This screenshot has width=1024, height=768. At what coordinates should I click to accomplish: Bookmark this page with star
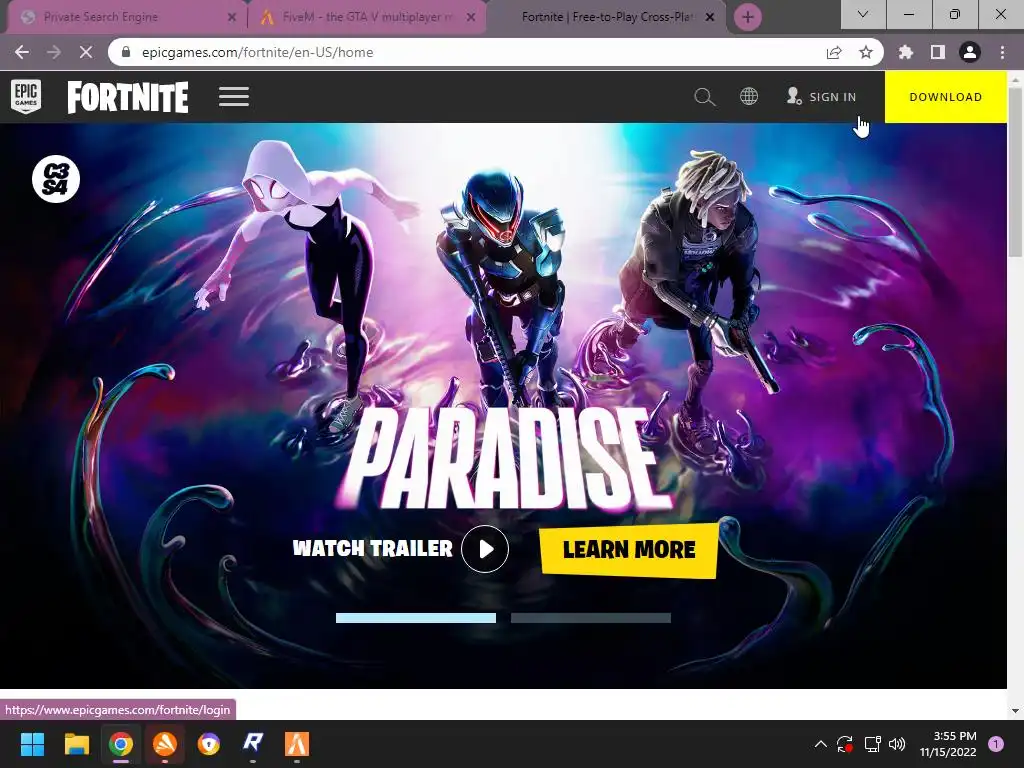pos(866,52)
